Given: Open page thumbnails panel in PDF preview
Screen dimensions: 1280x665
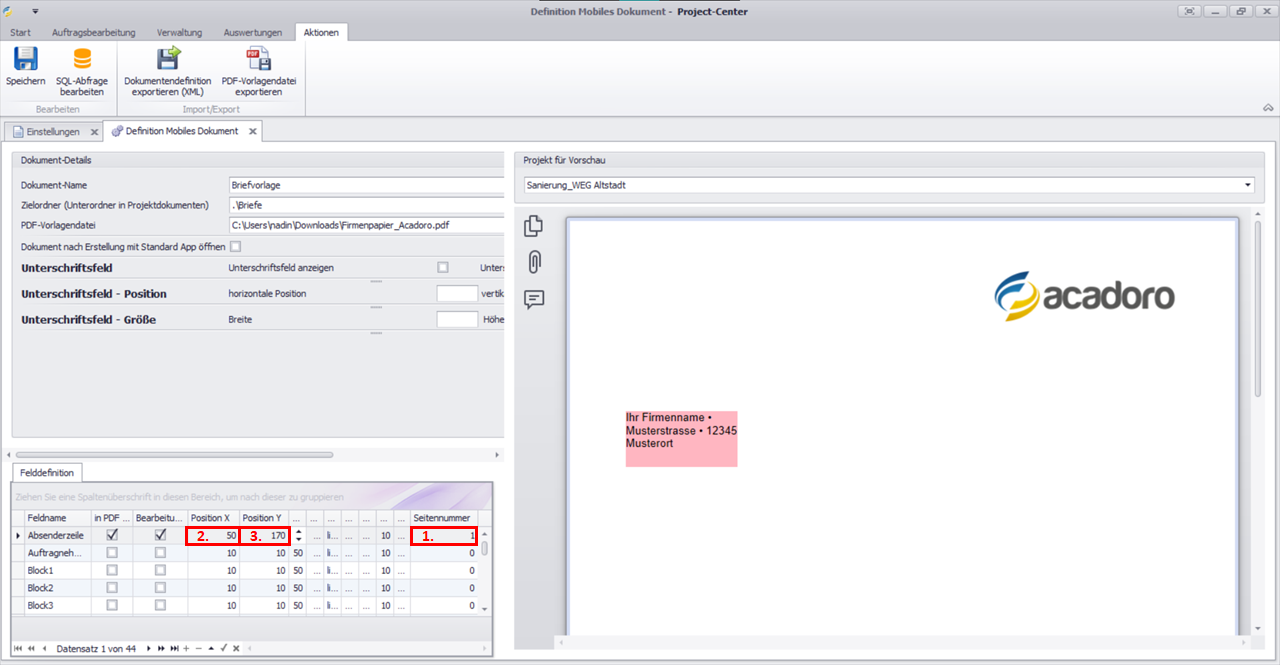Looking at the screenshot, I should click(534, 227).
